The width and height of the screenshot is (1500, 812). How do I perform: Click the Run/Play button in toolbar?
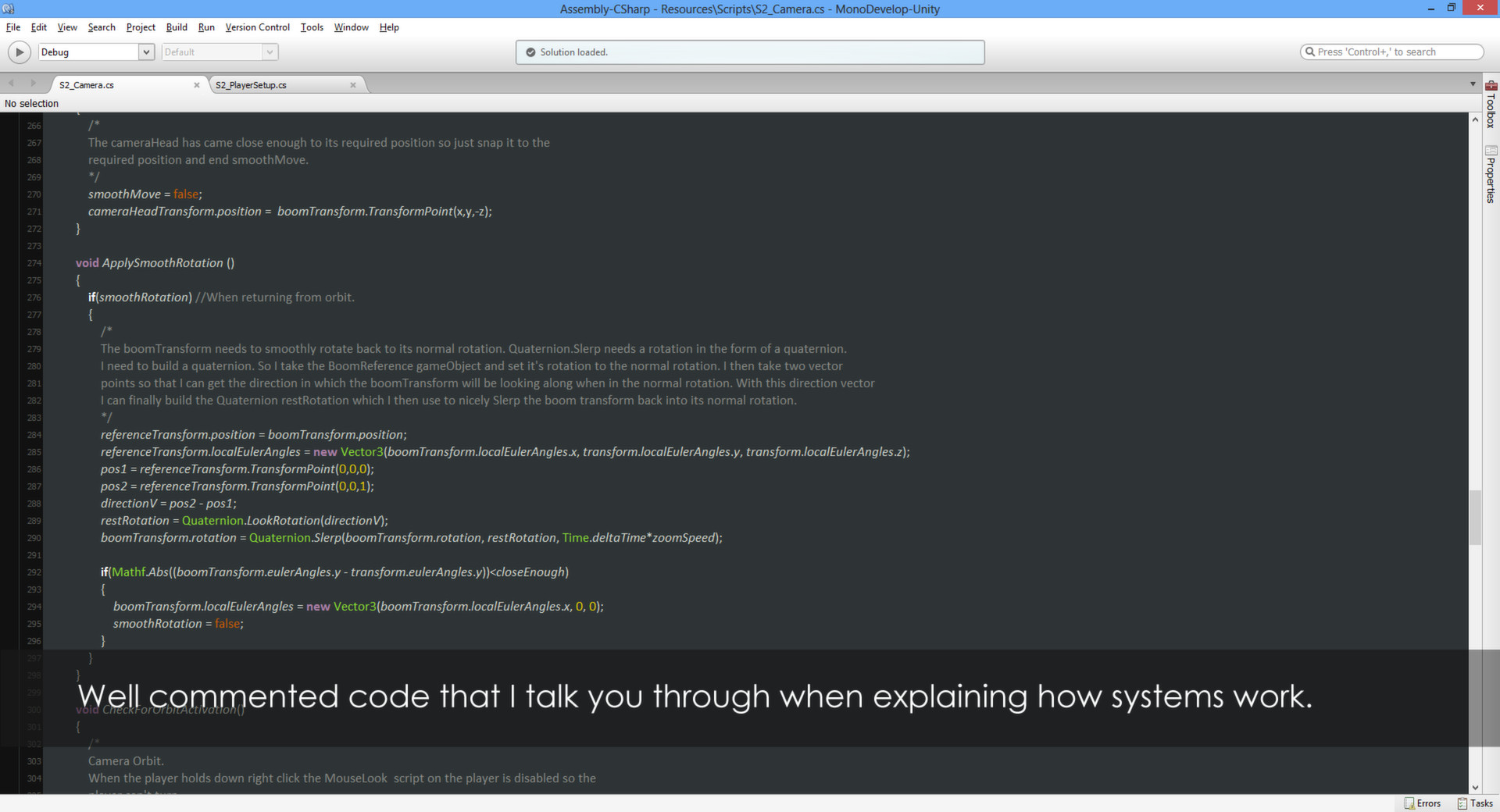[20, 52]
